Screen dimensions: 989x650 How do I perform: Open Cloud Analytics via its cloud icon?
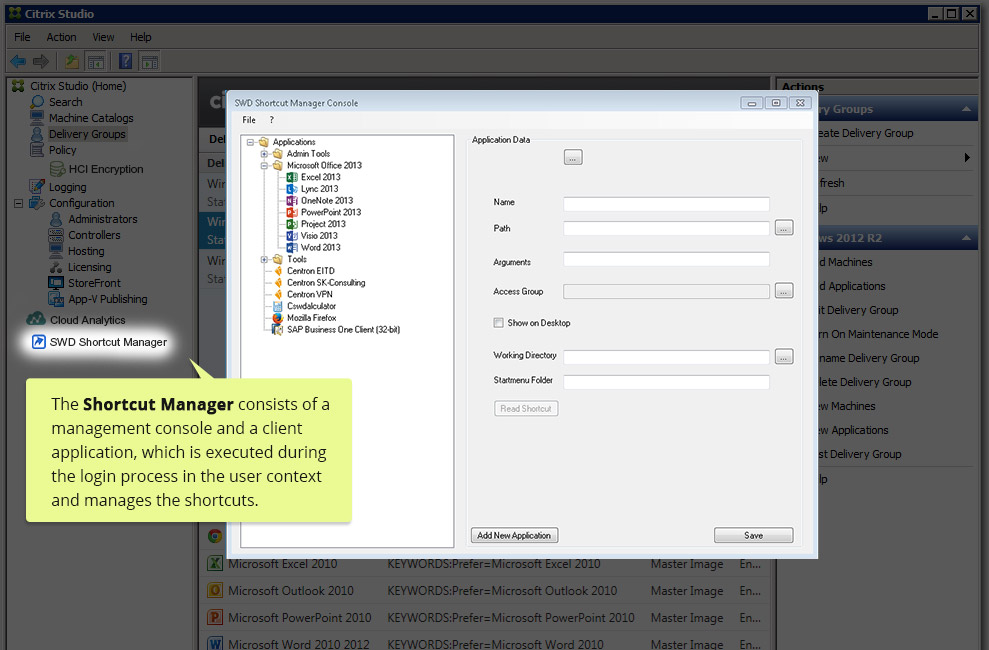36,319
